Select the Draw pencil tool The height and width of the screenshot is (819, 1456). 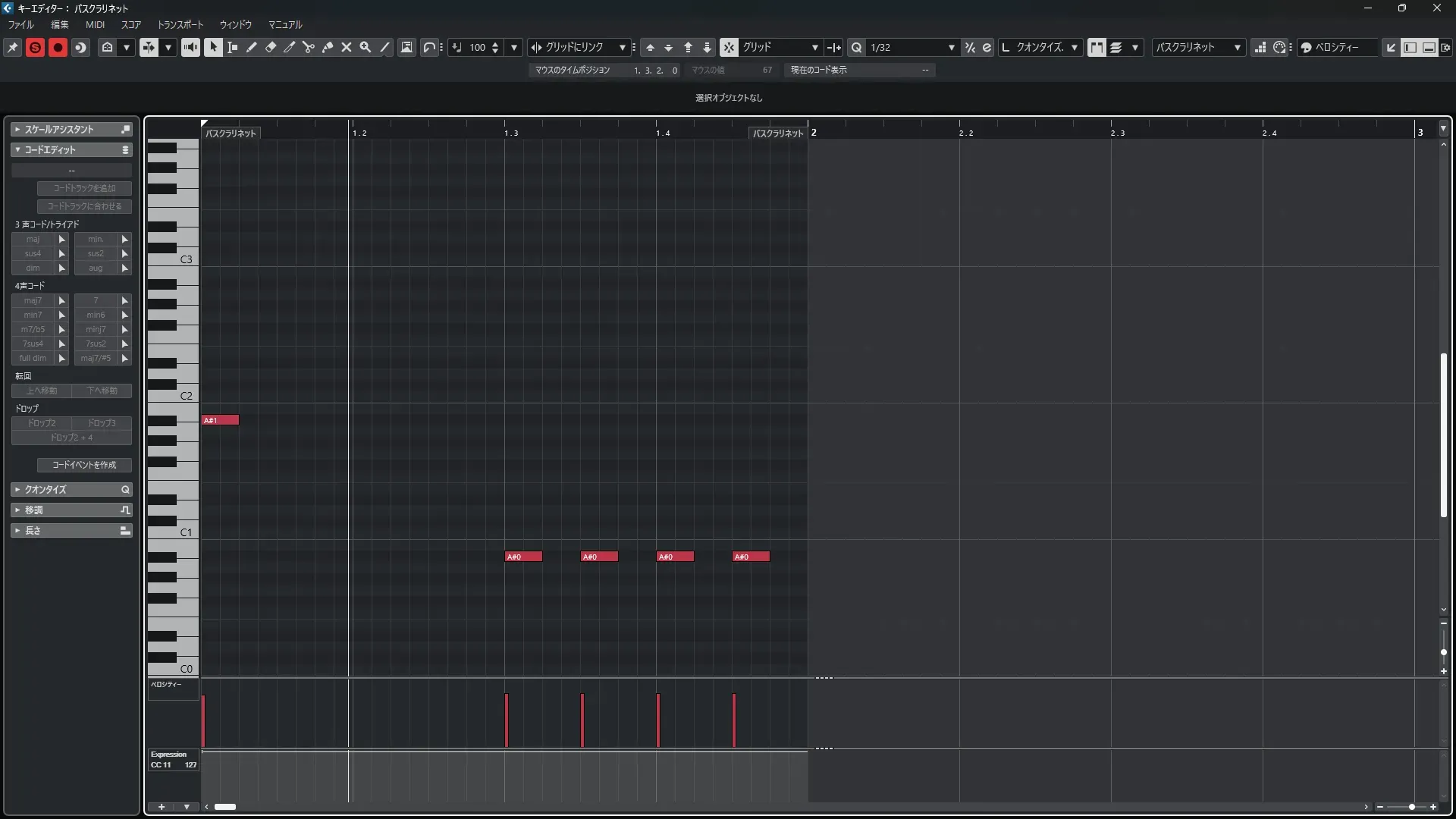252,47
